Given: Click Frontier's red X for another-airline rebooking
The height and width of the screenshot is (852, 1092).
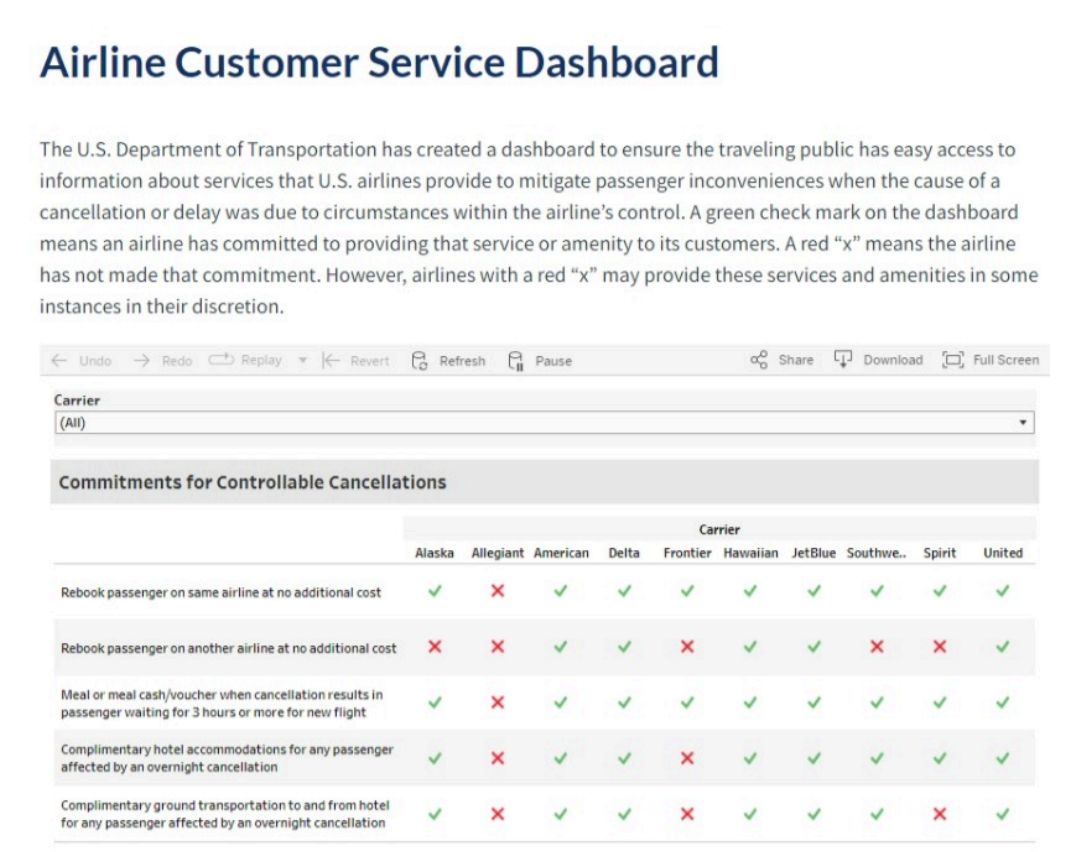Looking at the screenshot, I should coord(687,647).
